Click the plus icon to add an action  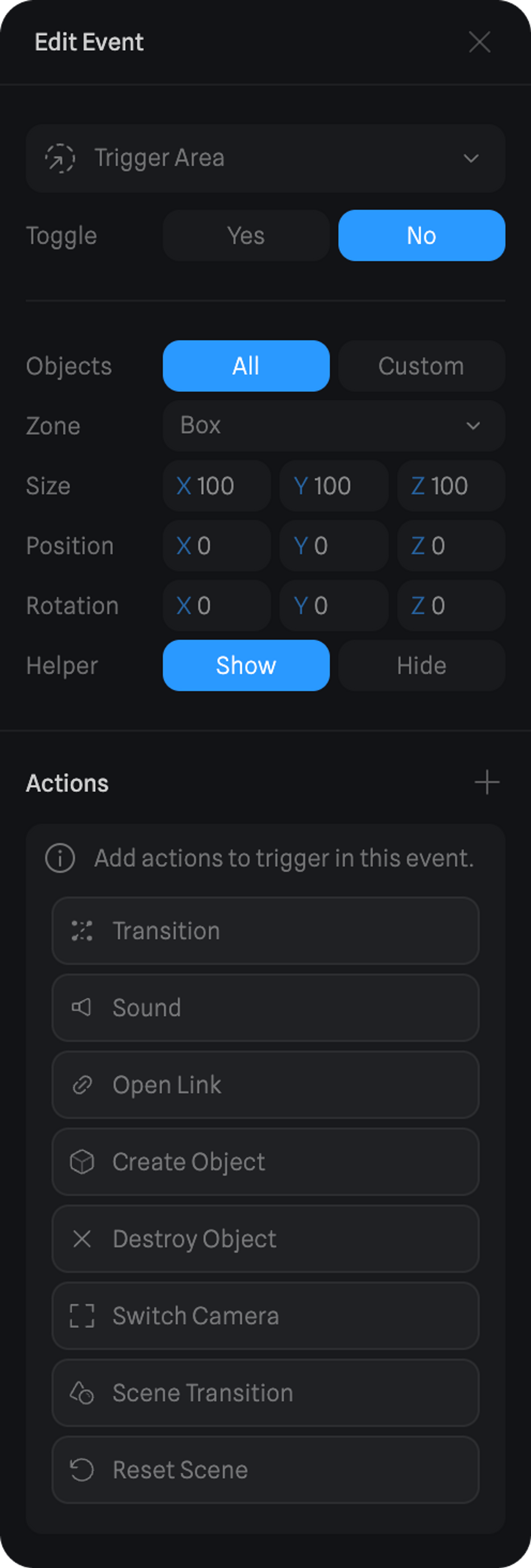coord(487,782)
